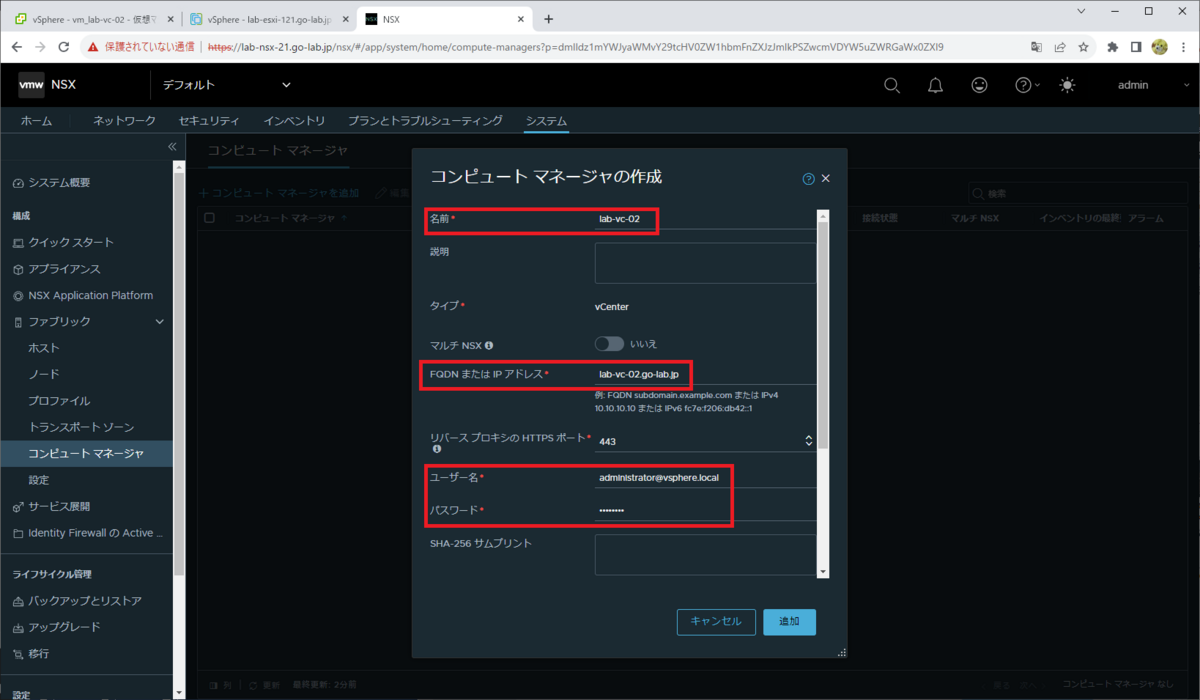The height and width of the screenshot is (700, 1200).
Task: Click the 追加 button
Action: tap(789, 621)
